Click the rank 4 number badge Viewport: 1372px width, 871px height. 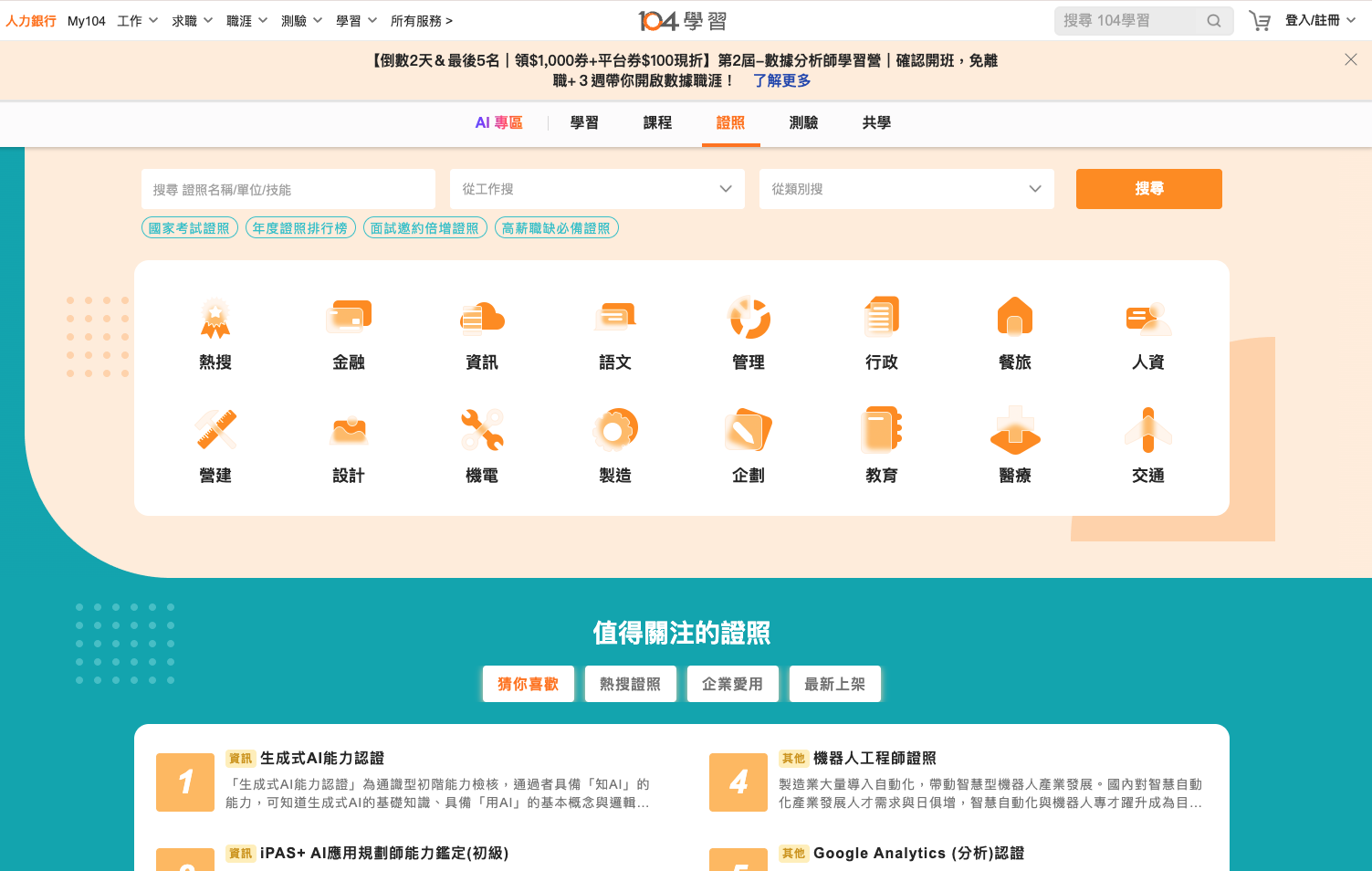point(738,782)
